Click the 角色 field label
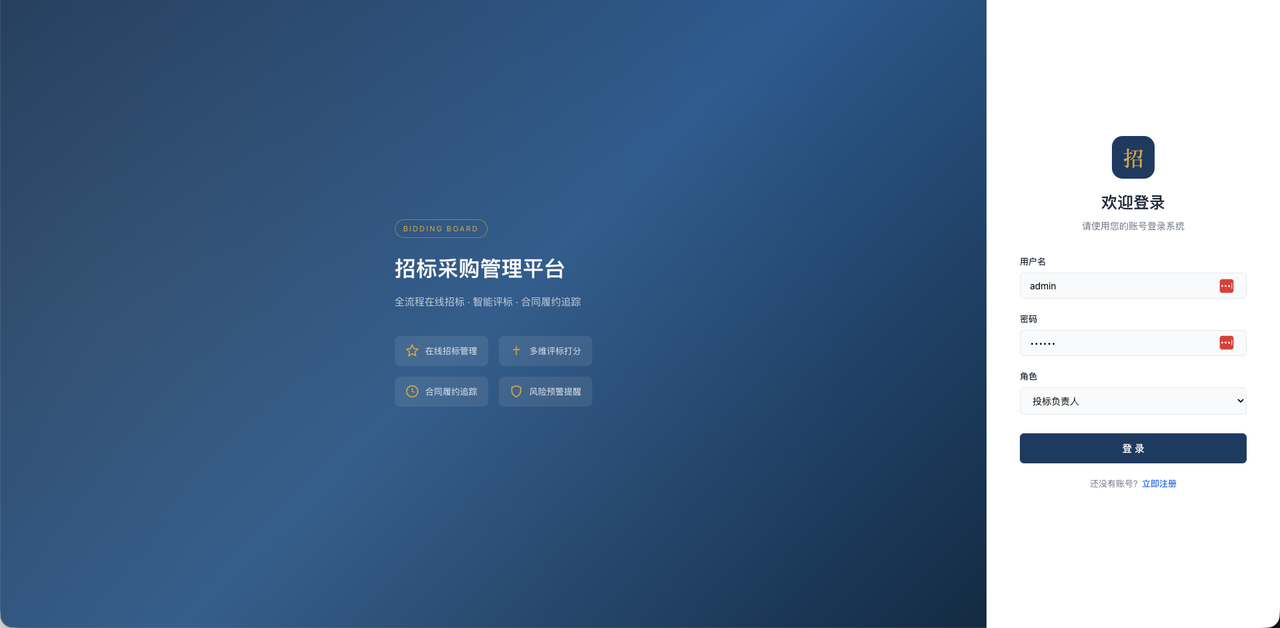This screenshot has width=1280, height=628. pyautogui.click(x=1028, y=377)
